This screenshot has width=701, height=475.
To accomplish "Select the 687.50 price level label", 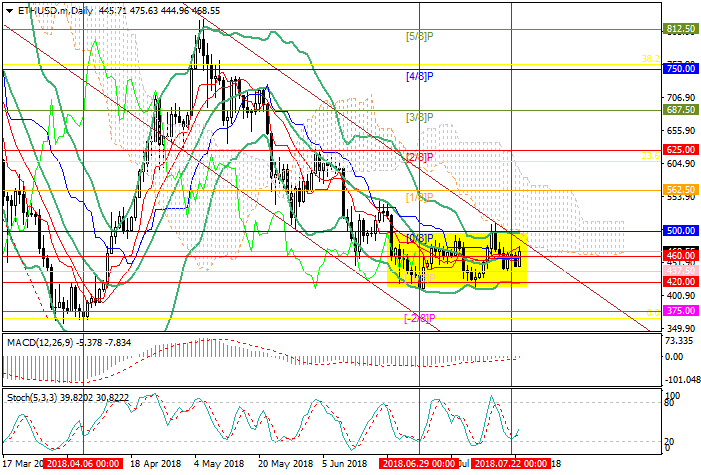I will click(x=680, y=110).
